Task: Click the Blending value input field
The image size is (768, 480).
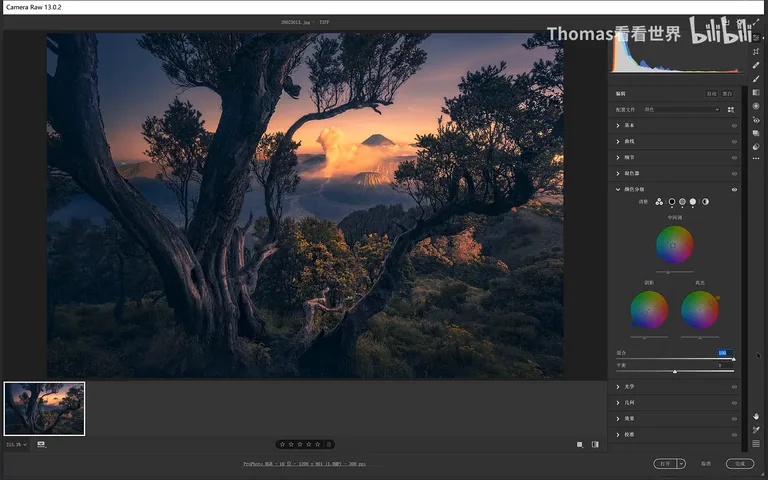Action: (725, 353)
